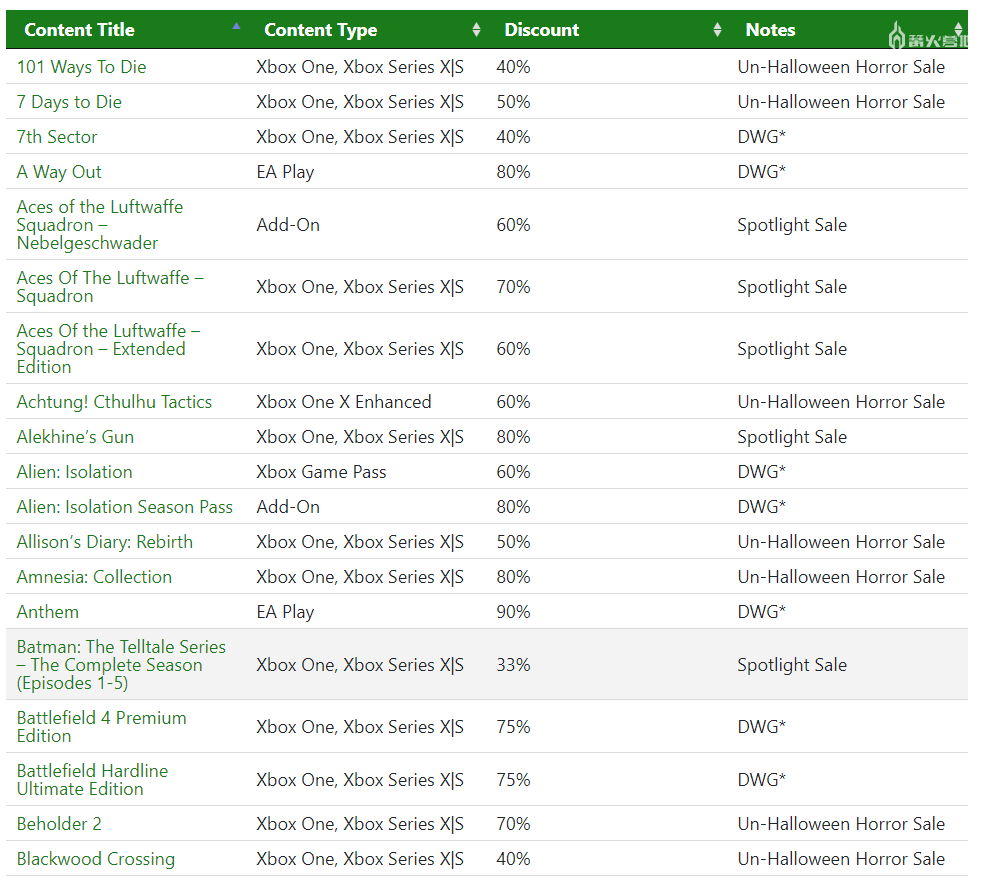Select Xbox Game Pass content type cell

pos(321,472)
